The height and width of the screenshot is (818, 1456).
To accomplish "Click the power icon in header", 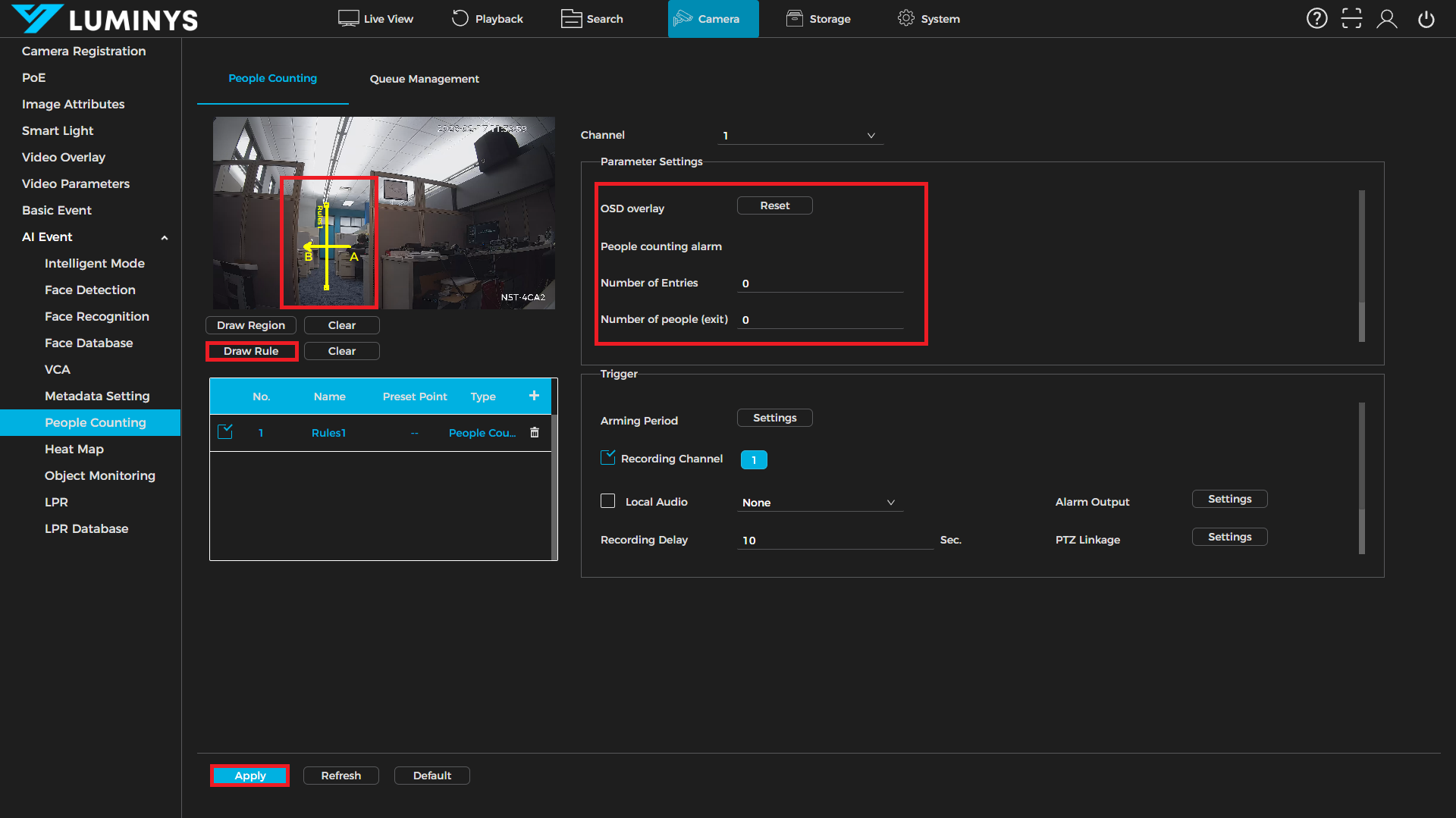I will pyautogui.click(x=1426, y=19).
